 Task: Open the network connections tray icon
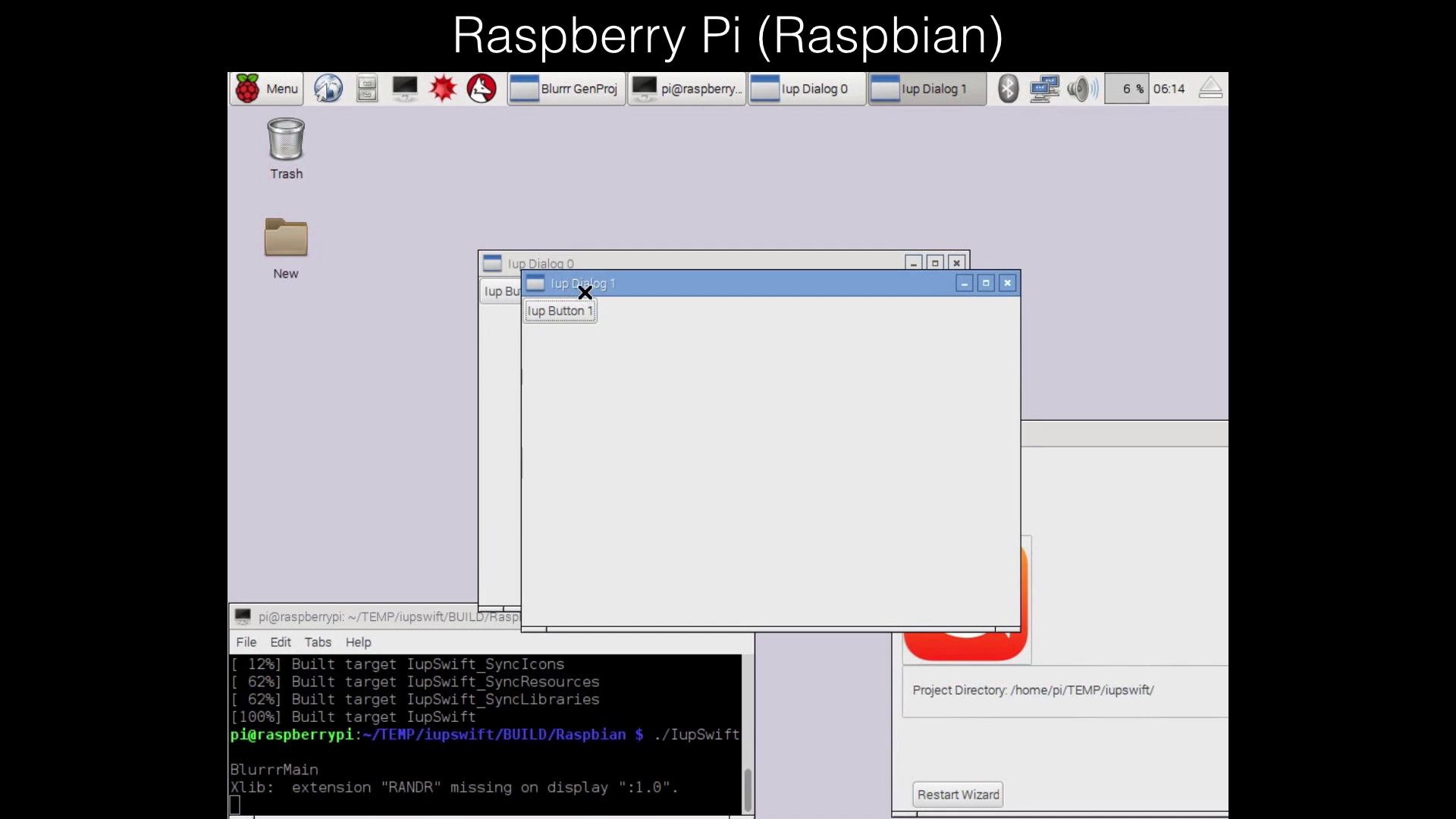1044,89
